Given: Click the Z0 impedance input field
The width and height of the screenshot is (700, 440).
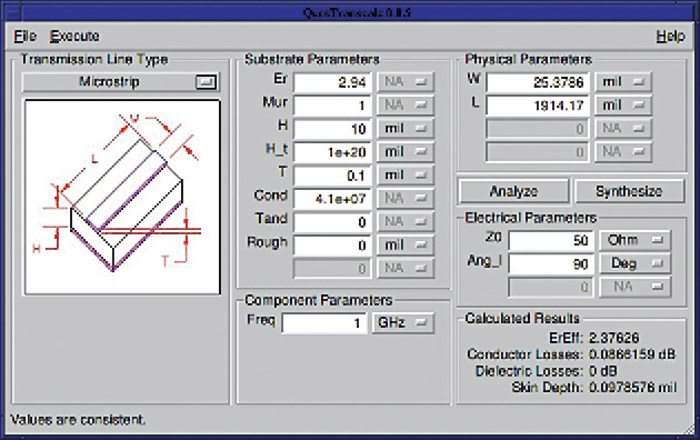Looking at the screenshot, I should pos(551,241).
